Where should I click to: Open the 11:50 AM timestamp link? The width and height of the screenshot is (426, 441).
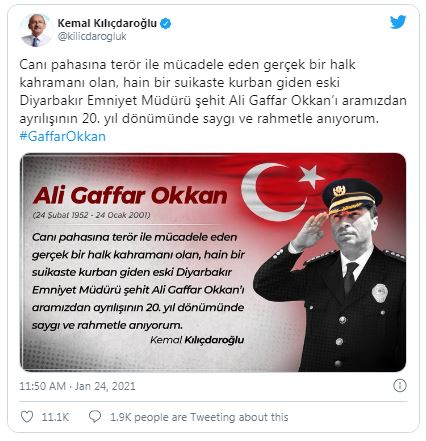pos(42,386)
